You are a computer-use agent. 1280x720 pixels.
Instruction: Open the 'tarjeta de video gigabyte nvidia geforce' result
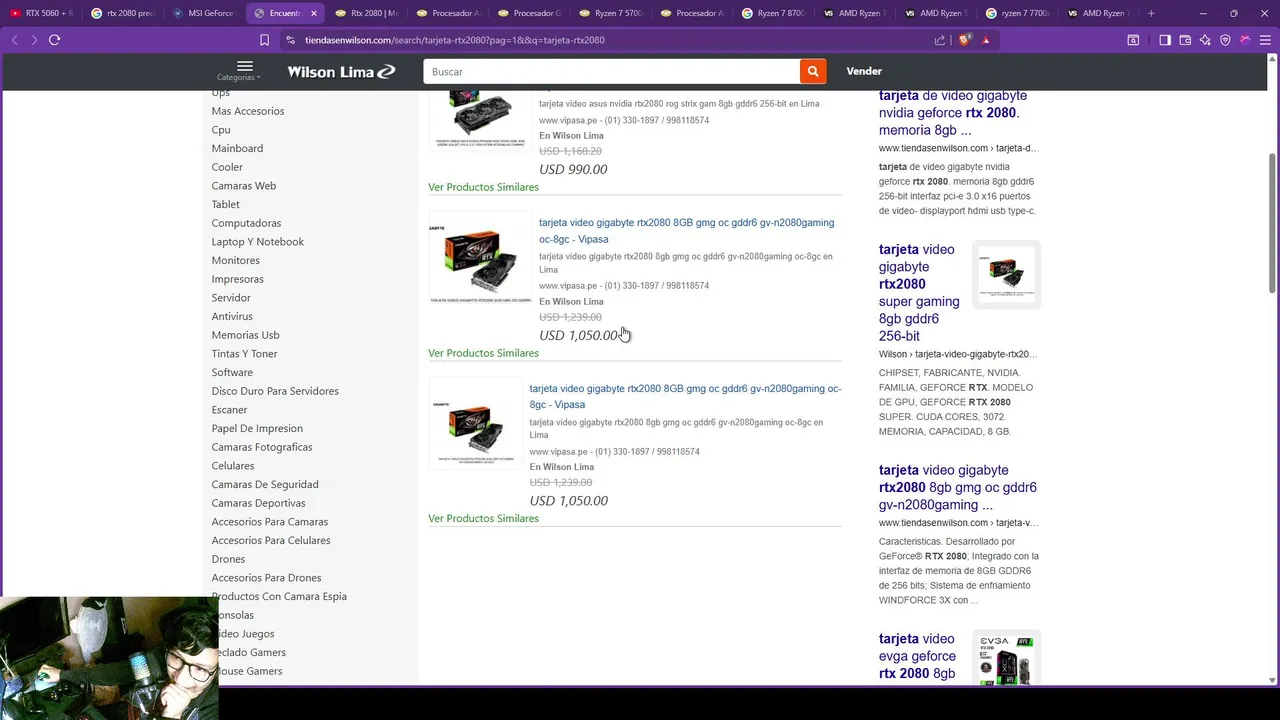click(953, 113)
